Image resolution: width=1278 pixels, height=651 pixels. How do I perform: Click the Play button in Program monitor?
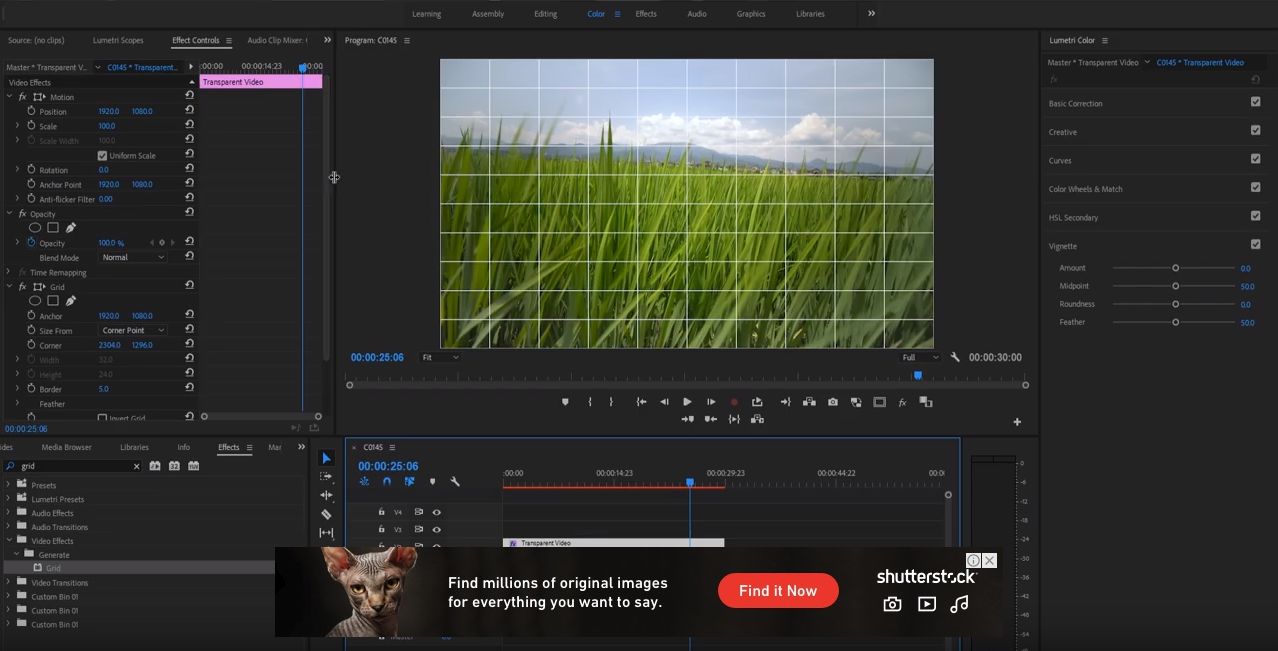(x=687, y=402)
